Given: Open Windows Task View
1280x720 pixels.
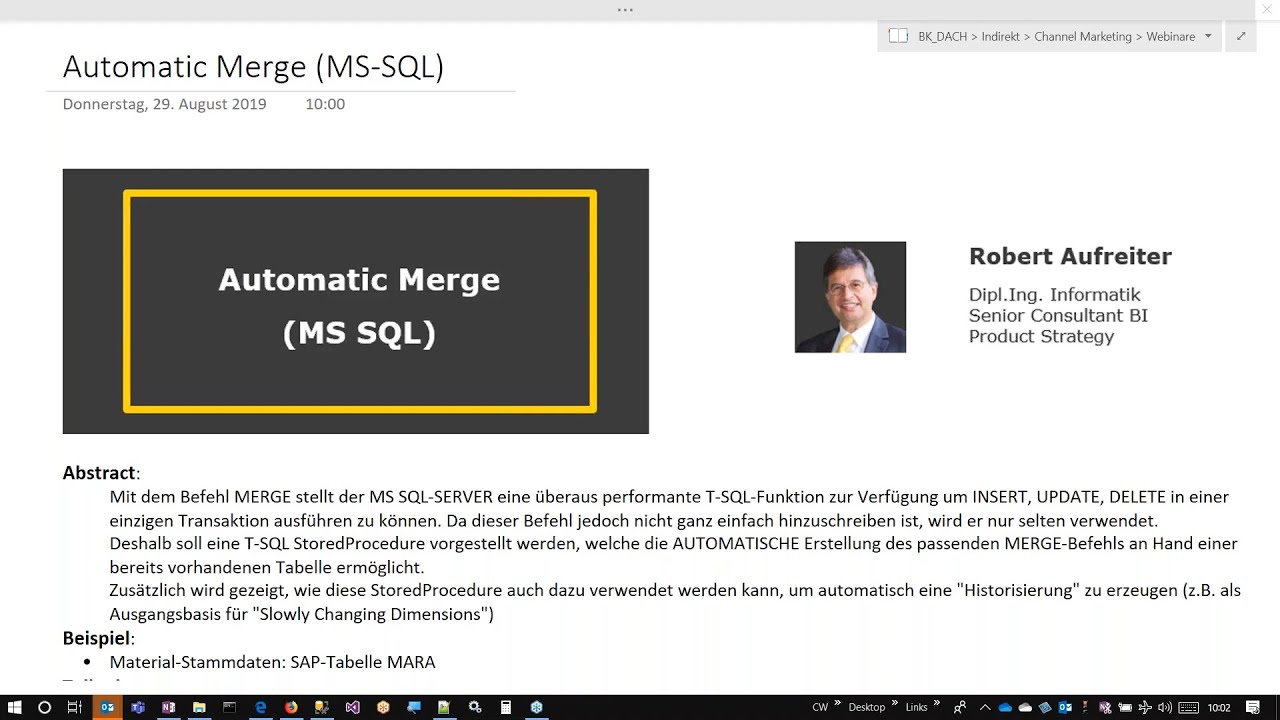Looking at the screenshot, I should [74, 707].
